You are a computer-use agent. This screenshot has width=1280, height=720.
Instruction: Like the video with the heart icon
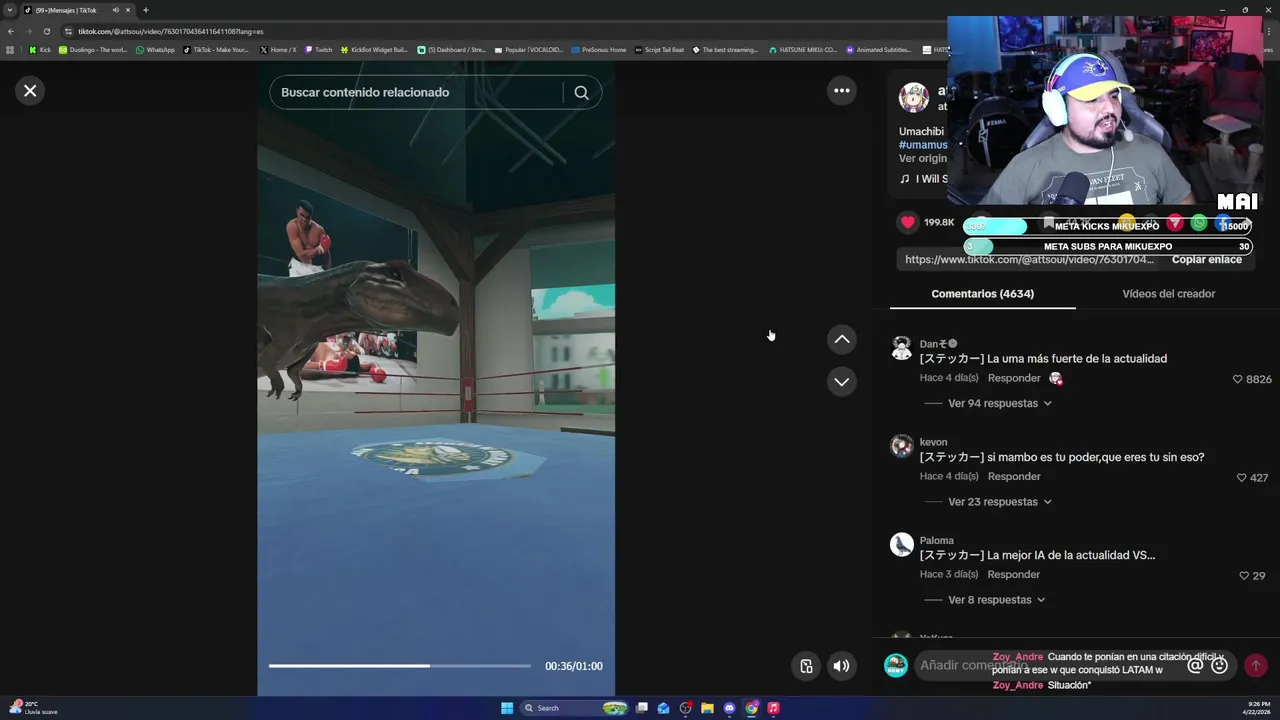point(908,222)
